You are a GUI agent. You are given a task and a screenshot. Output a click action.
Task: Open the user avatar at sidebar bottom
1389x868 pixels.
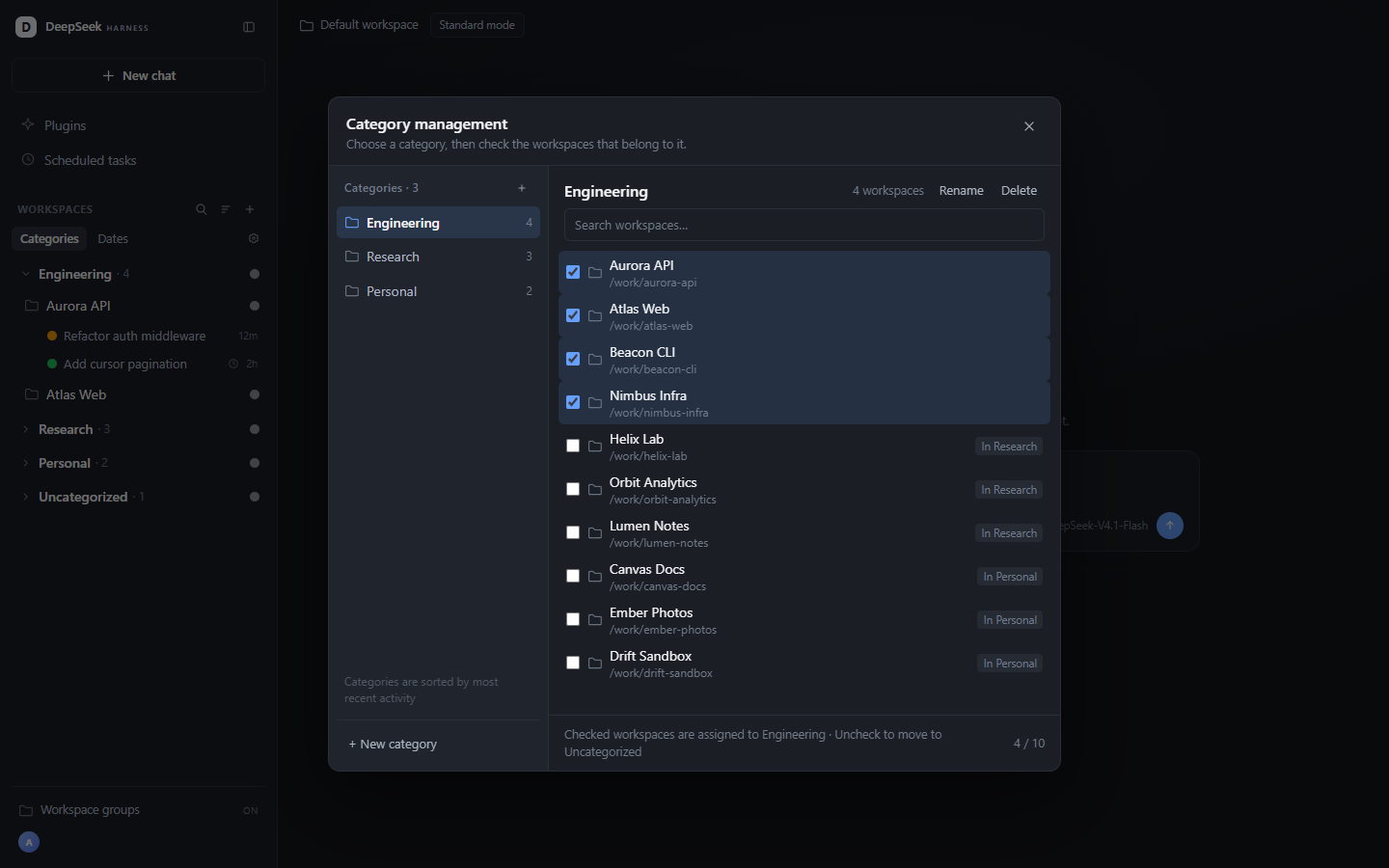(29, 842)
